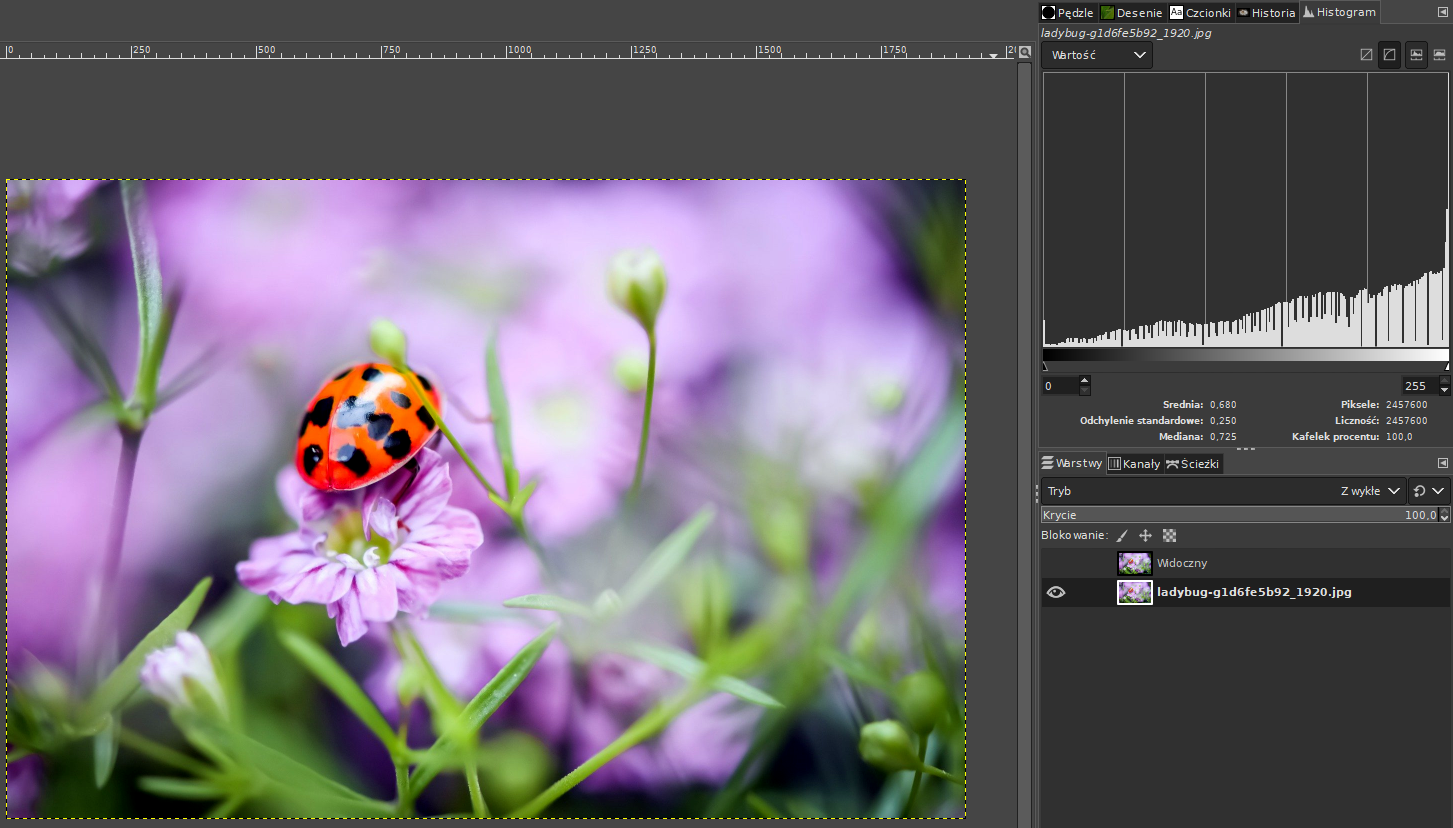
Task: Switch to the Warstwy layers tab
Action: point(1072,463)
